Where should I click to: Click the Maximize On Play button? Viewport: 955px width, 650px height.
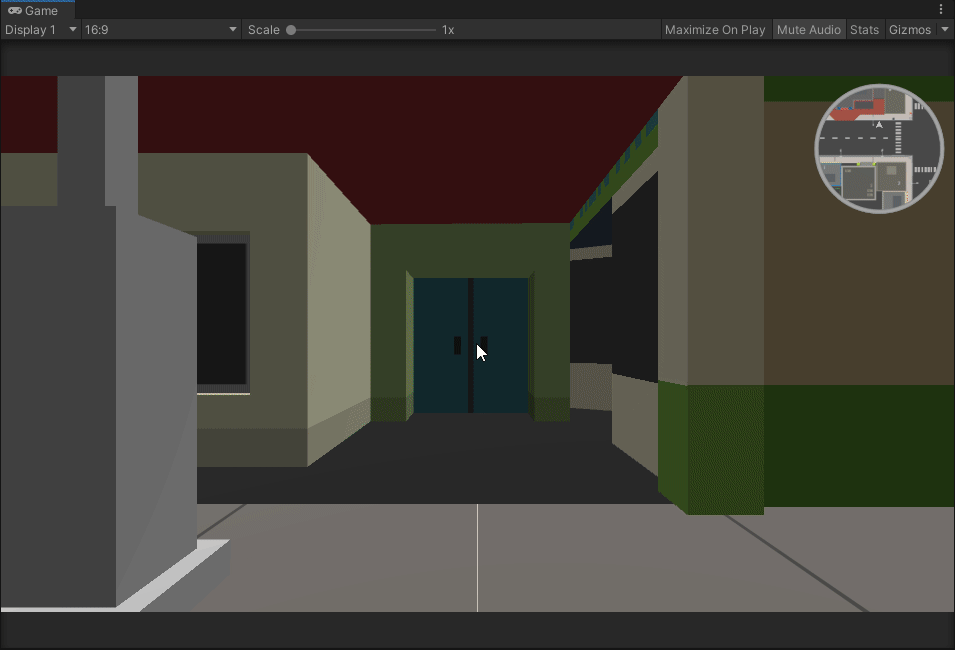pos(715,29)
